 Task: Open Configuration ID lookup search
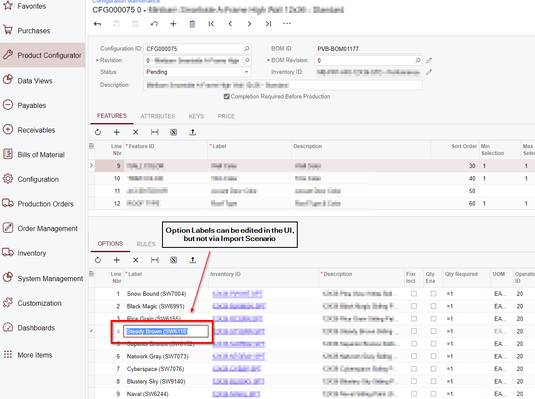[x=247, y=48]
